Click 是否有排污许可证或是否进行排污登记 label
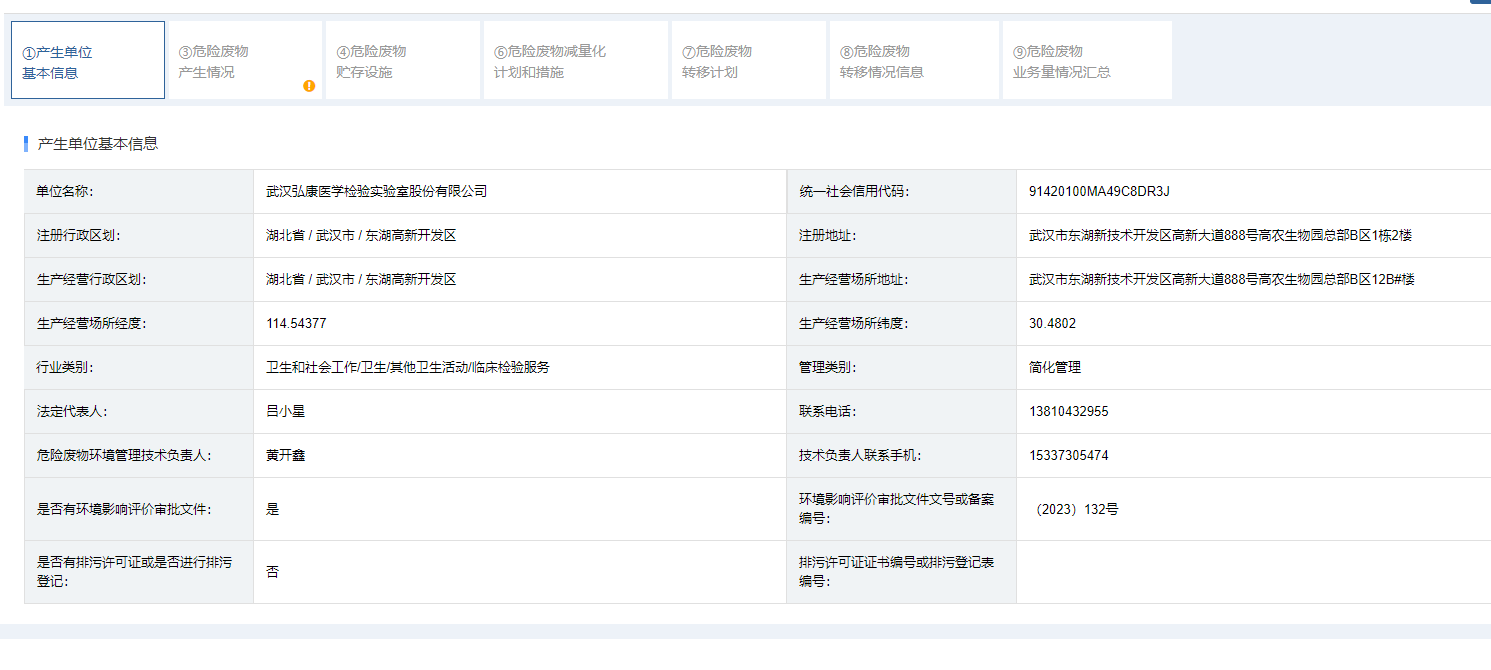Viewport: 1491px width, 670px height. click(x=134, y=572)
